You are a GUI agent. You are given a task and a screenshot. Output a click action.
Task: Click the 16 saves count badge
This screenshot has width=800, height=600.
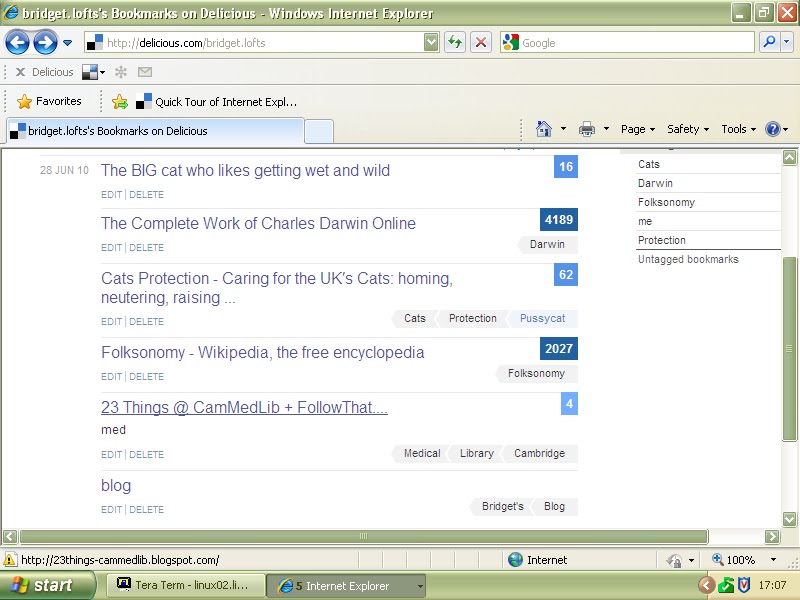[566, 167]
